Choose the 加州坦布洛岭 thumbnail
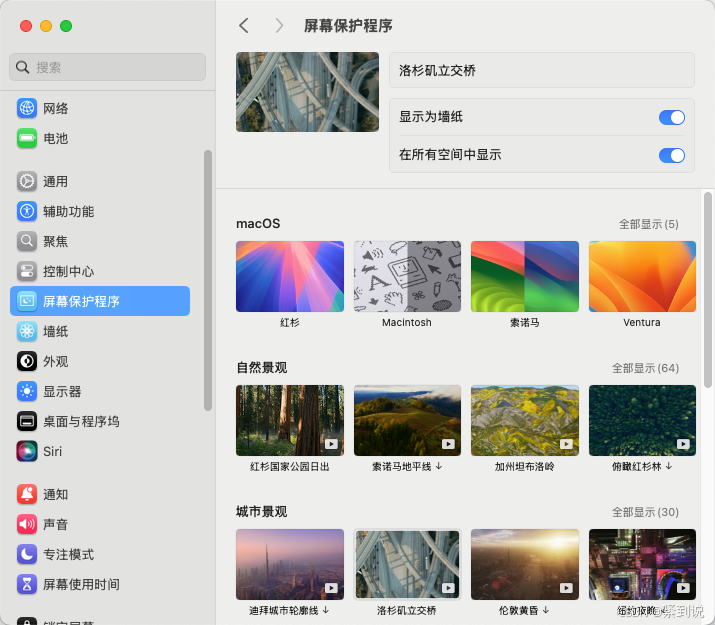This screenshot has width=715, height=625. pyautogui.click(x=525, y=420)
